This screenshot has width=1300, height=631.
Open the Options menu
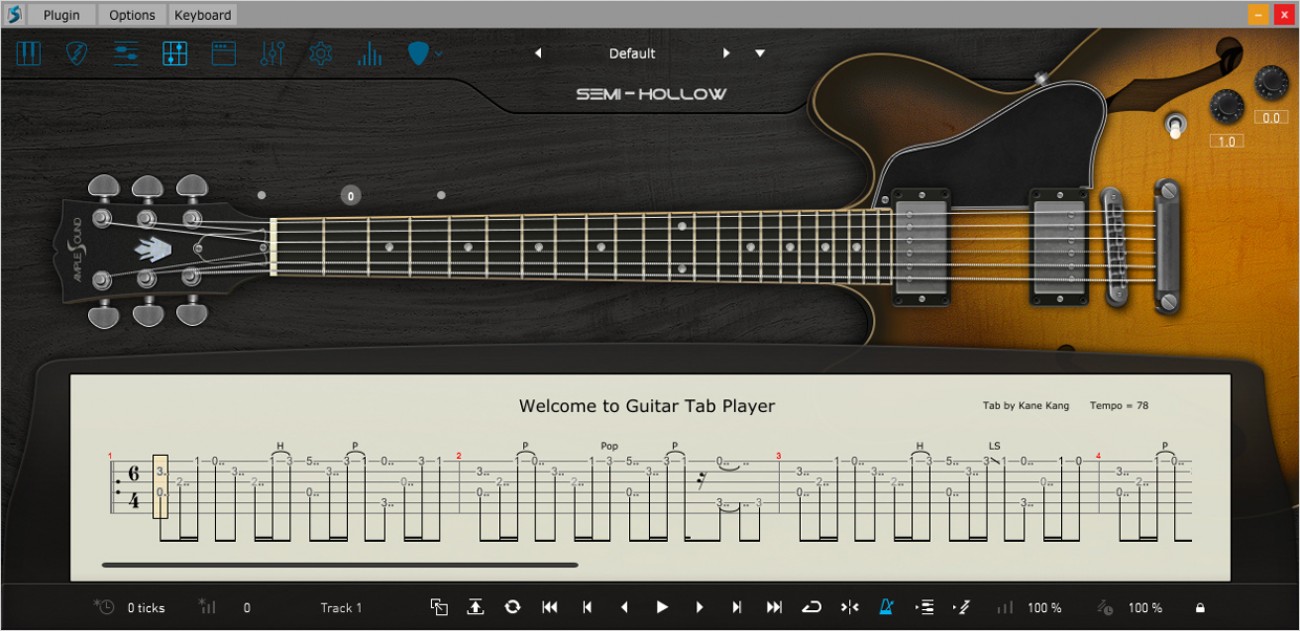(132, 15)
